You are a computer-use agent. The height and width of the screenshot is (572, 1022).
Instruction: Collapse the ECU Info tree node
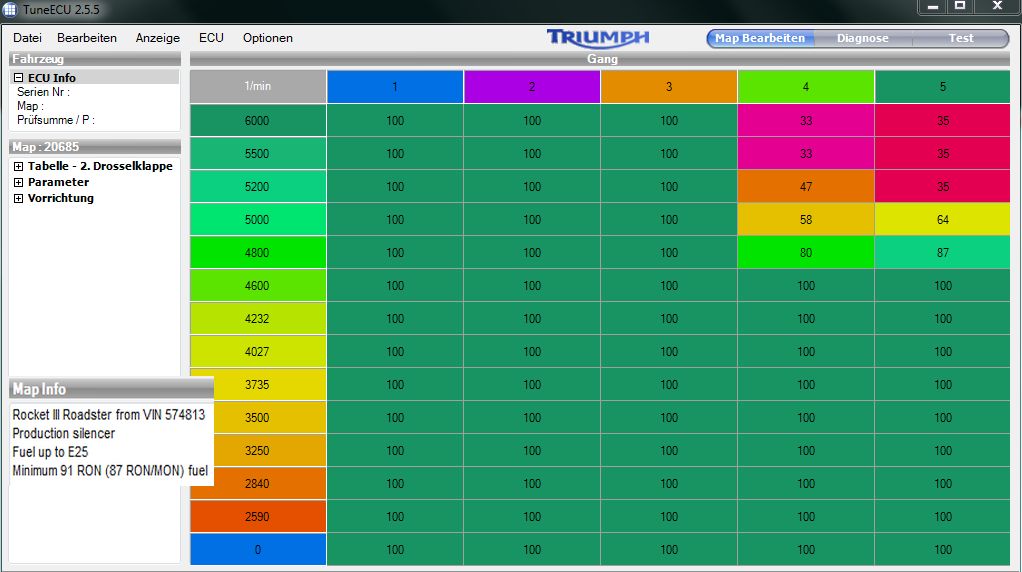[x=19, y=78]
